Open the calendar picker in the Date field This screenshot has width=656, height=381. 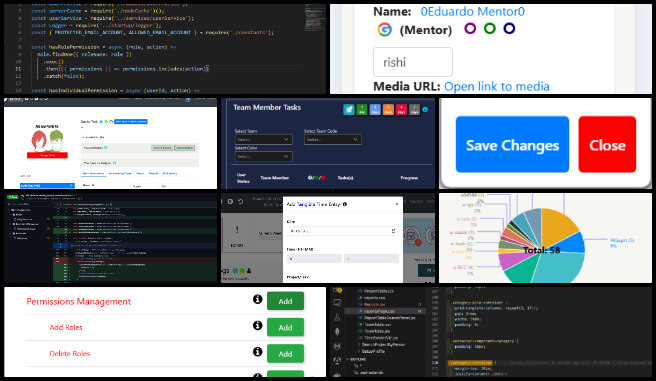(x=393, y=231)
